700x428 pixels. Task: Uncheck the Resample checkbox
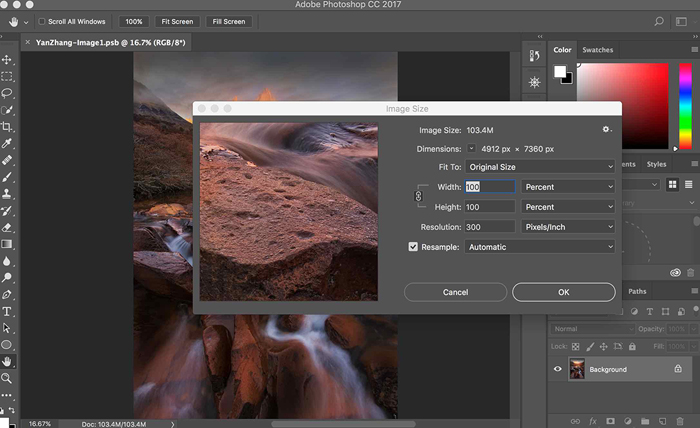coord(413,247)
